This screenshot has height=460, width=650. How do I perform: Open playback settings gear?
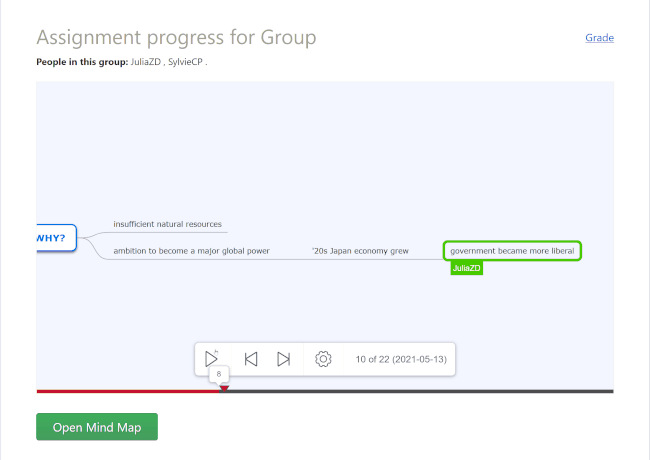pyautogui.click(x=323, y=359)
